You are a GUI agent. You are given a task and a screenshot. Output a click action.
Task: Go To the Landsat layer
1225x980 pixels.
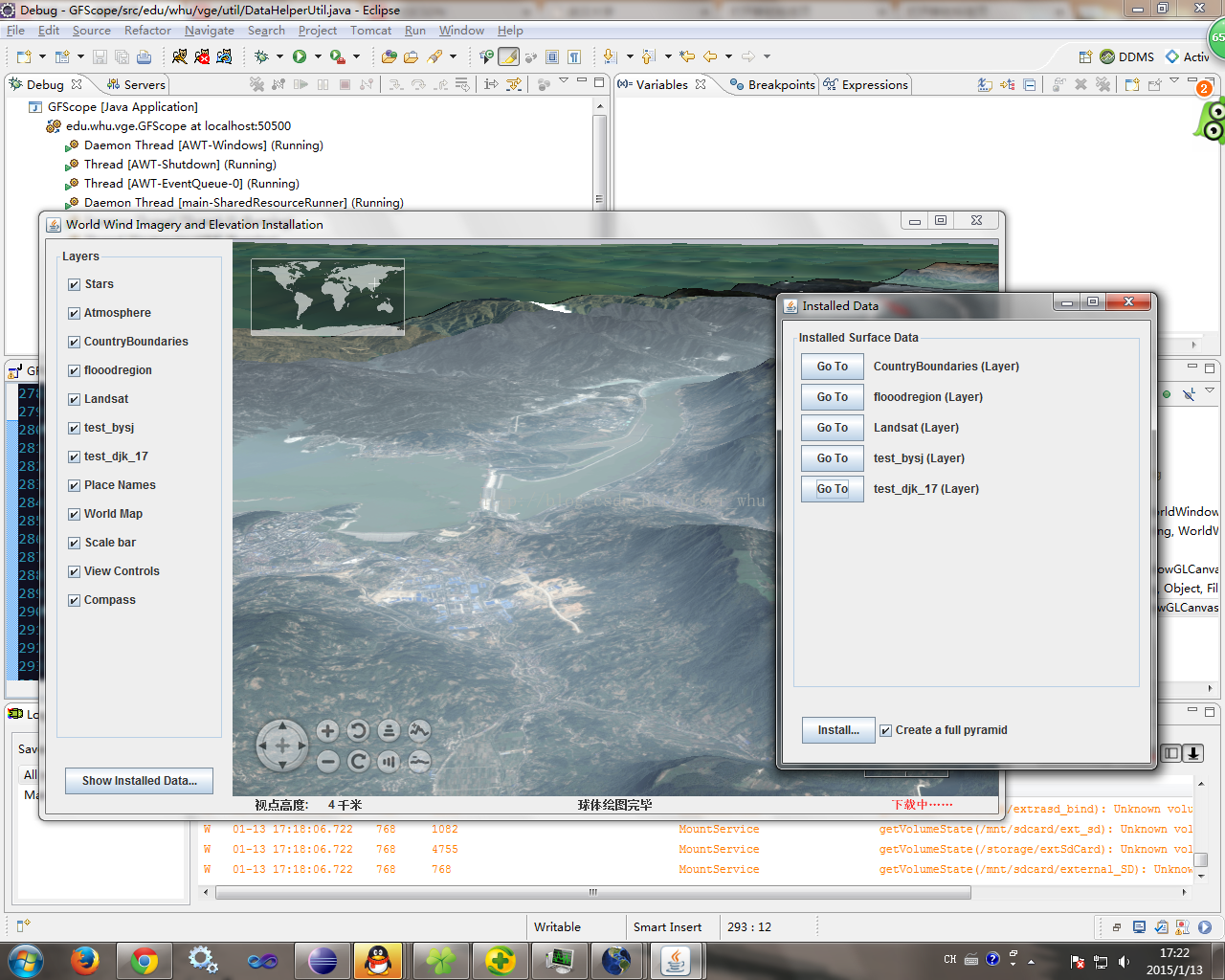833,428
